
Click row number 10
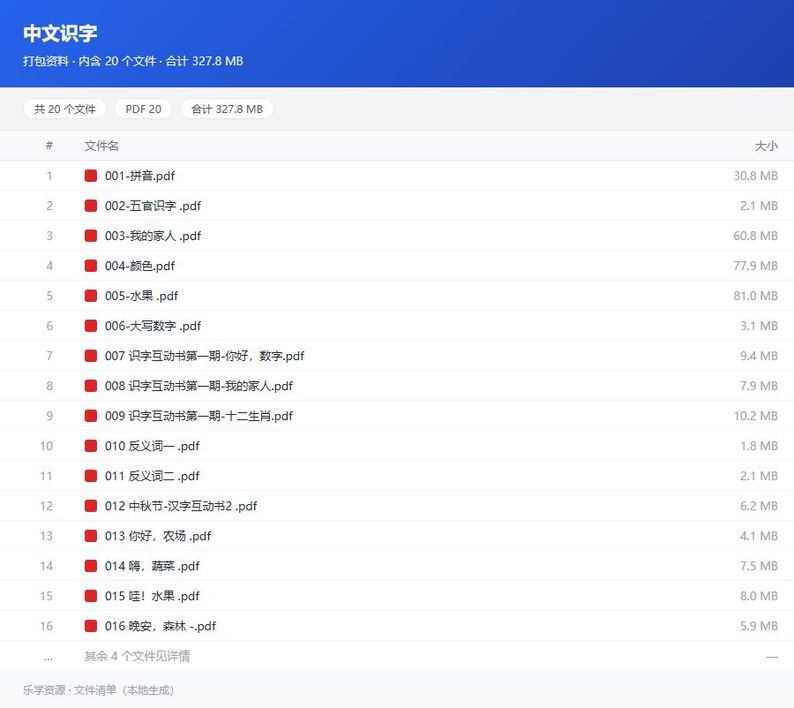pos(47,446)
